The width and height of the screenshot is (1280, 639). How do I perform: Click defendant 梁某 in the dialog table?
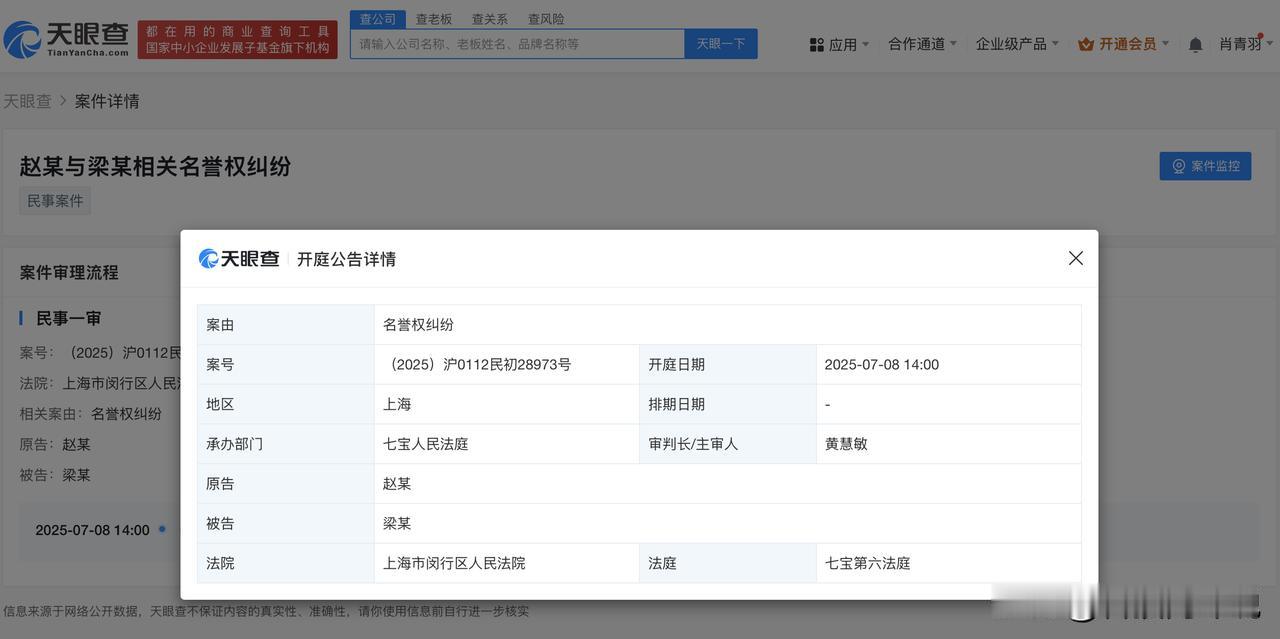click(x=397, y=523)
